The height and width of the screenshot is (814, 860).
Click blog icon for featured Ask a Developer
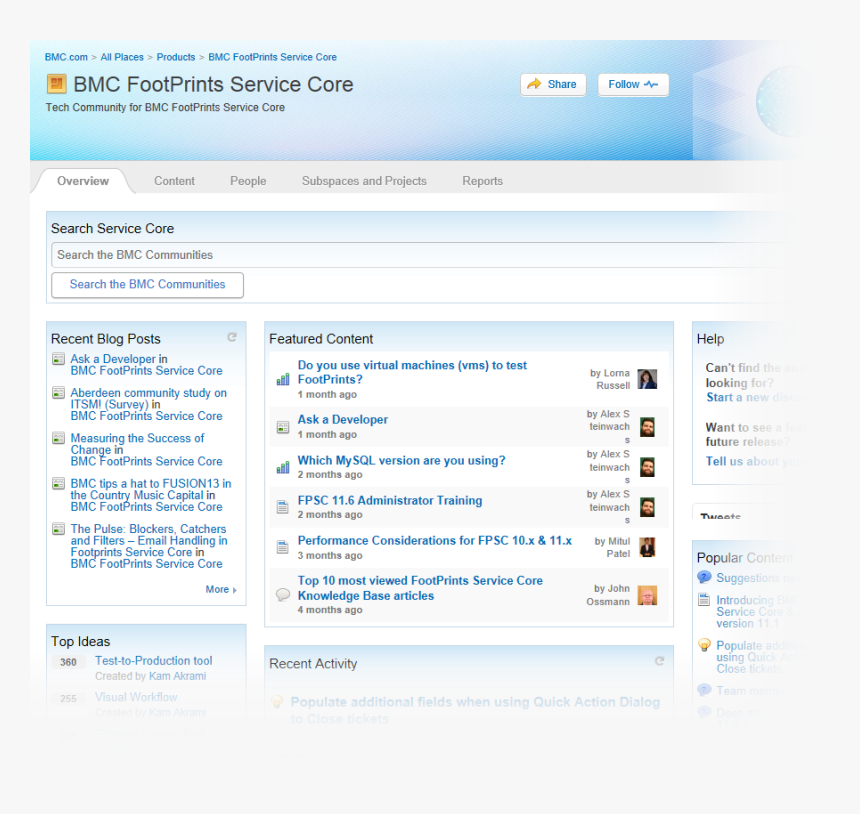[x=283, y=427]
